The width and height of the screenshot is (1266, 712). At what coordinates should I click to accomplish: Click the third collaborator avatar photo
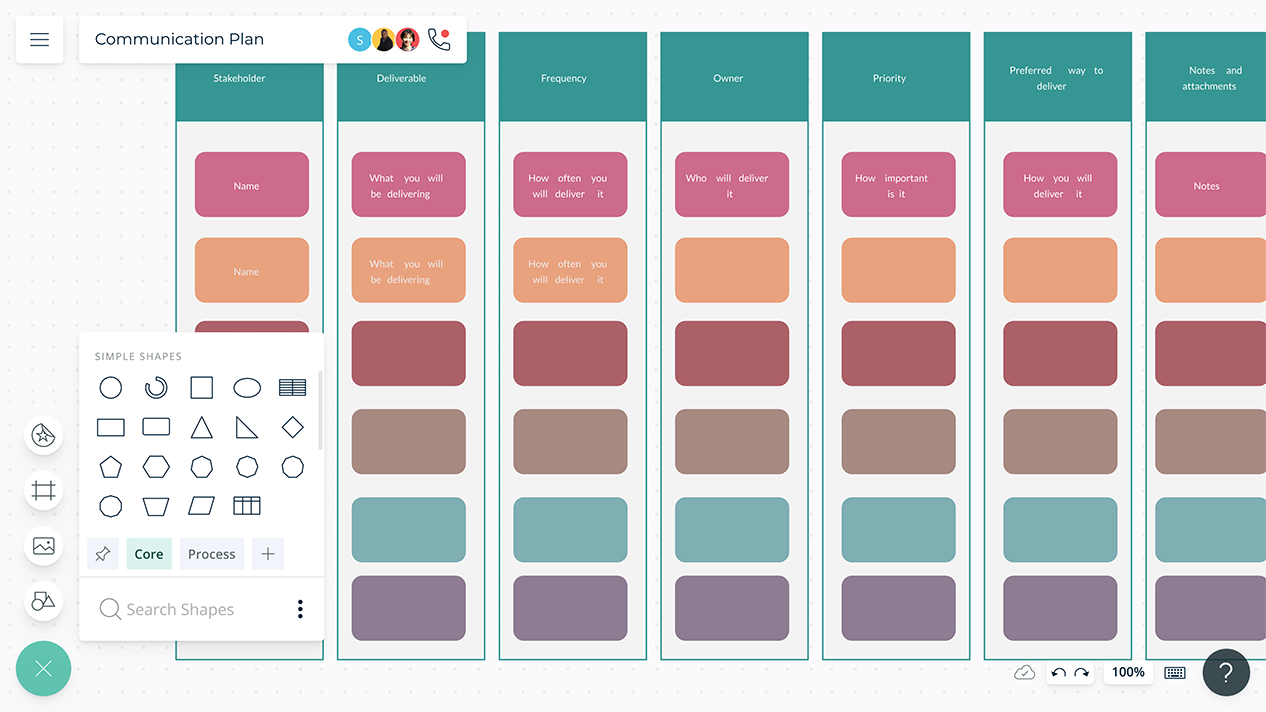(x=408, y=39)
